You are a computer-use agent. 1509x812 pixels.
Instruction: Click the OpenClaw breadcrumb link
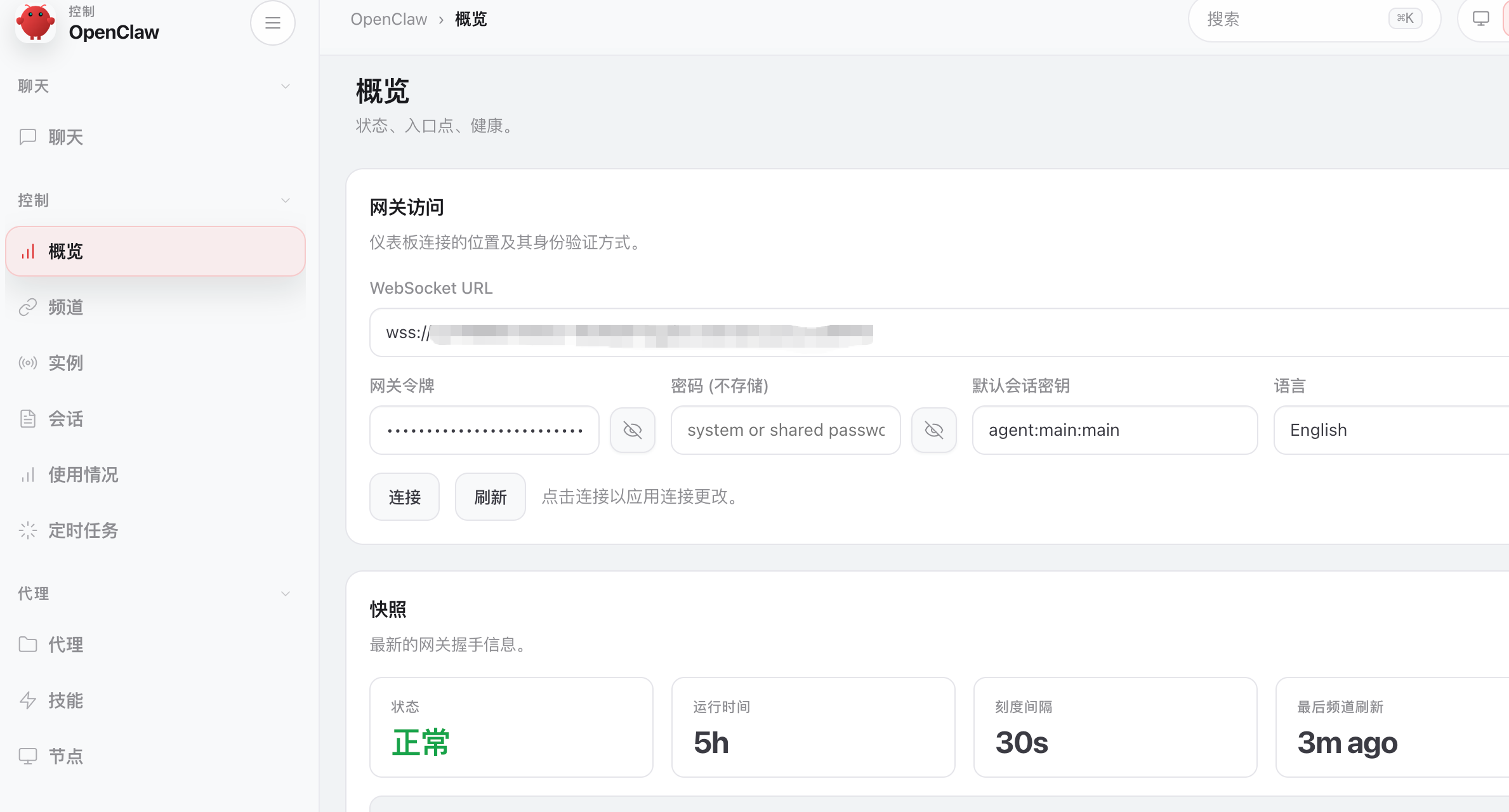(389, 19)
